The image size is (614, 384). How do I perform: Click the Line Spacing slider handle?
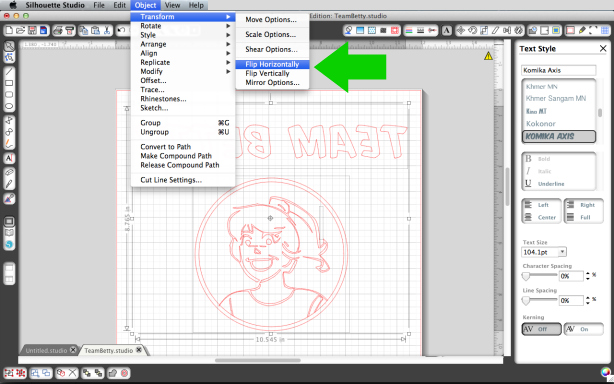pyautogui.click(x=526, y=301)
